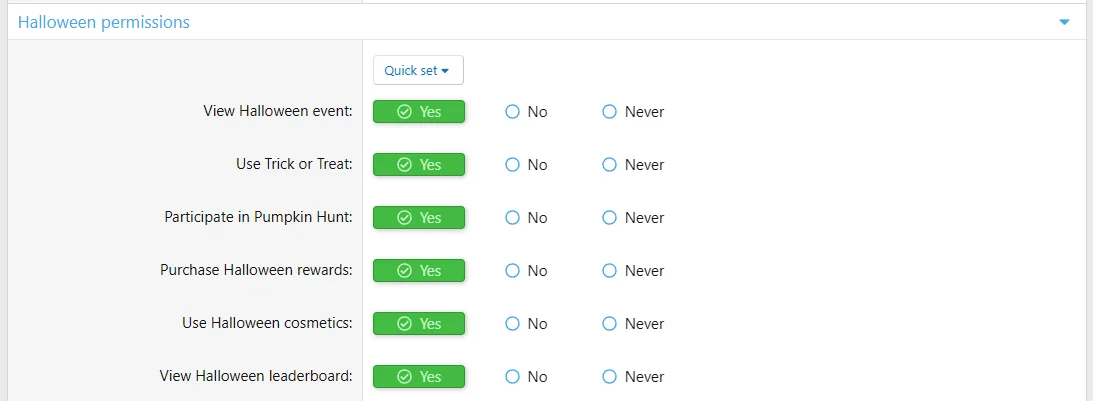Select Yes for Participate in Pumpkin Hunt
This screenshot has height=401, width=1093.
coord(418,218)
